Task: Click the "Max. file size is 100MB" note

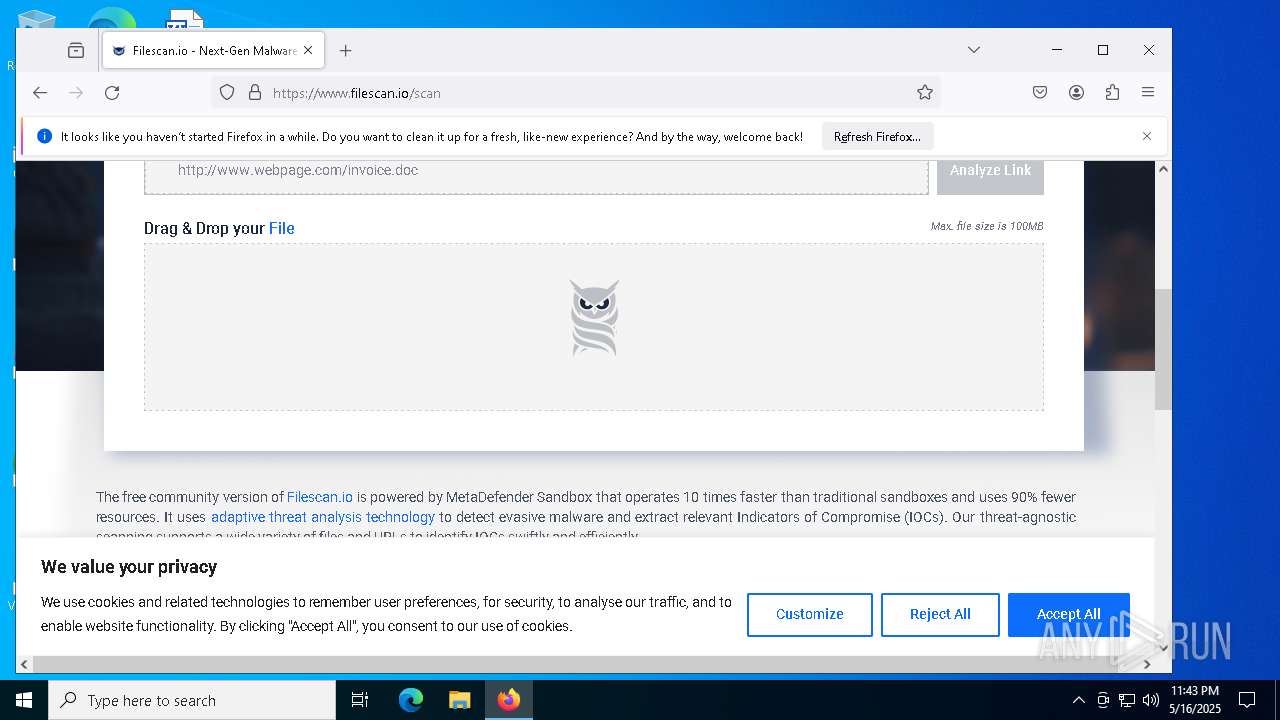Action: click(987, 227)
